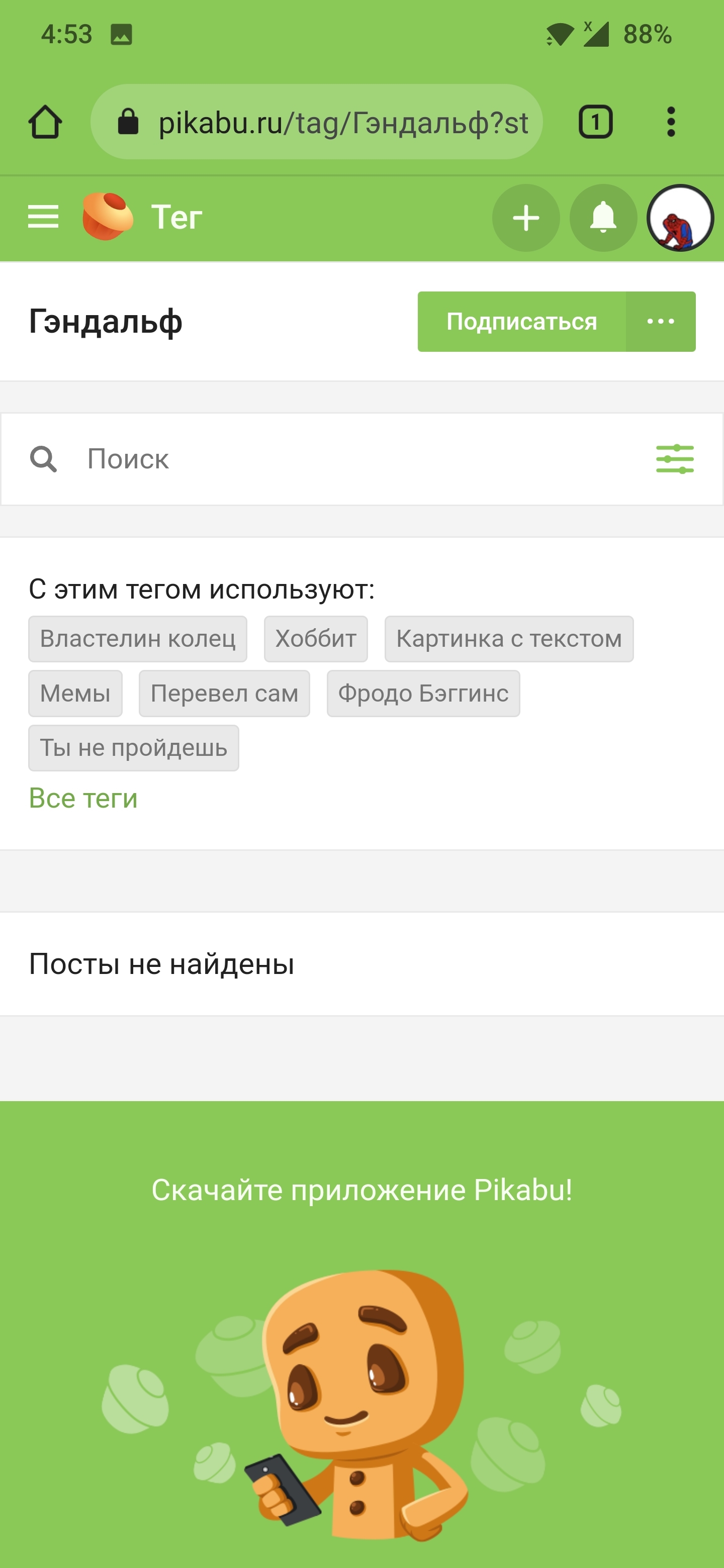Image resolution: width=724 pixels, height=1568 pixels.
Task: Select the Картинка с текстом tag
Action: [x=509, y=639]
